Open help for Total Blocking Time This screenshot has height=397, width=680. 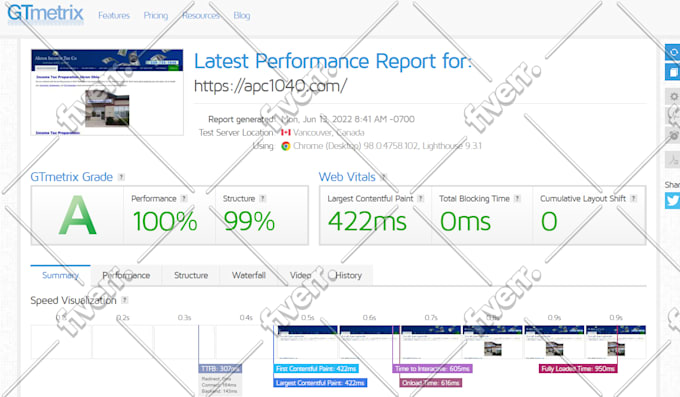[x=517, y=198]
